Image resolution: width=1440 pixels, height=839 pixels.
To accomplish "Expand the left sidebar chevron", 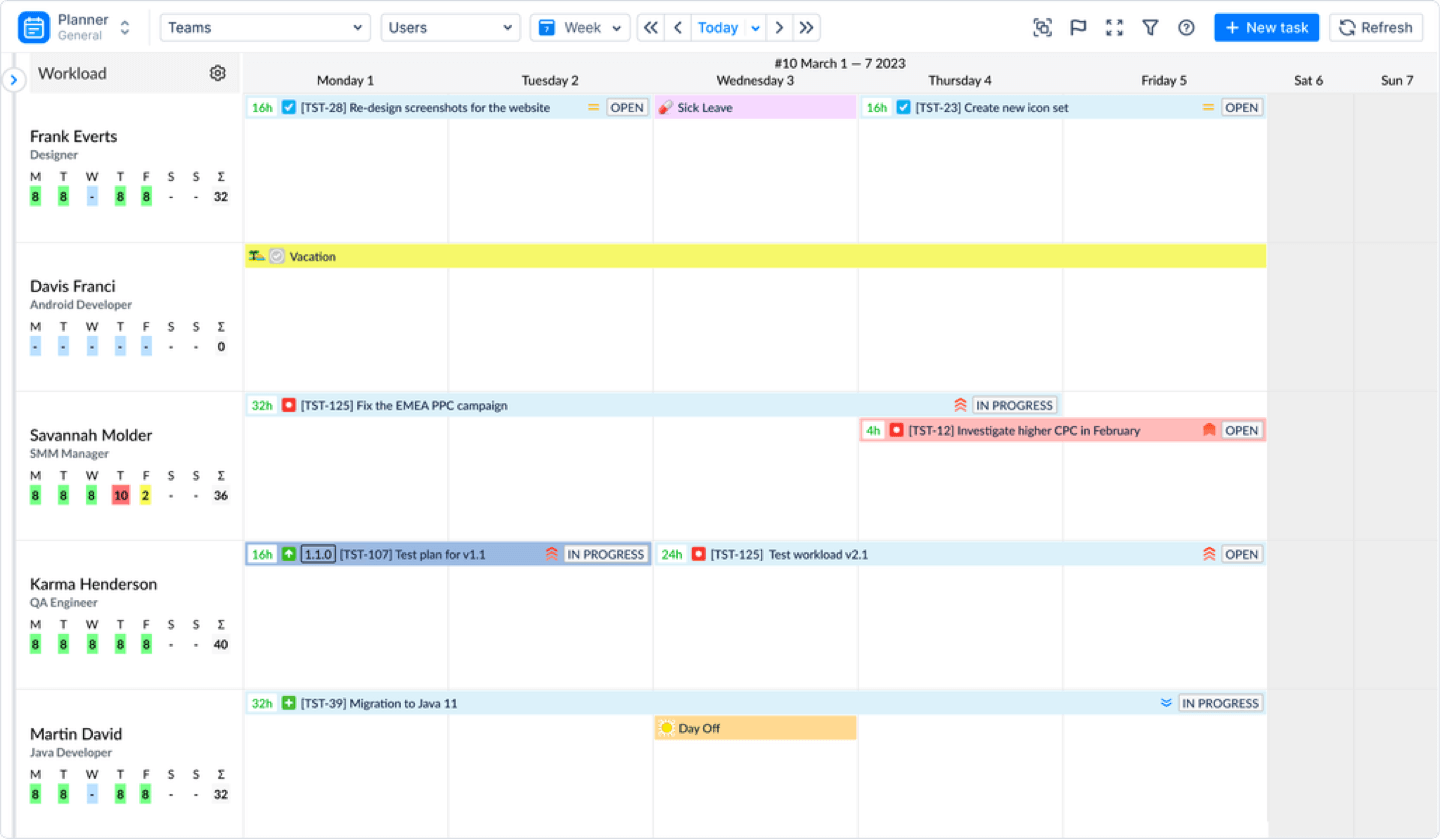I will pyautogui.click(x=13, y=79).
